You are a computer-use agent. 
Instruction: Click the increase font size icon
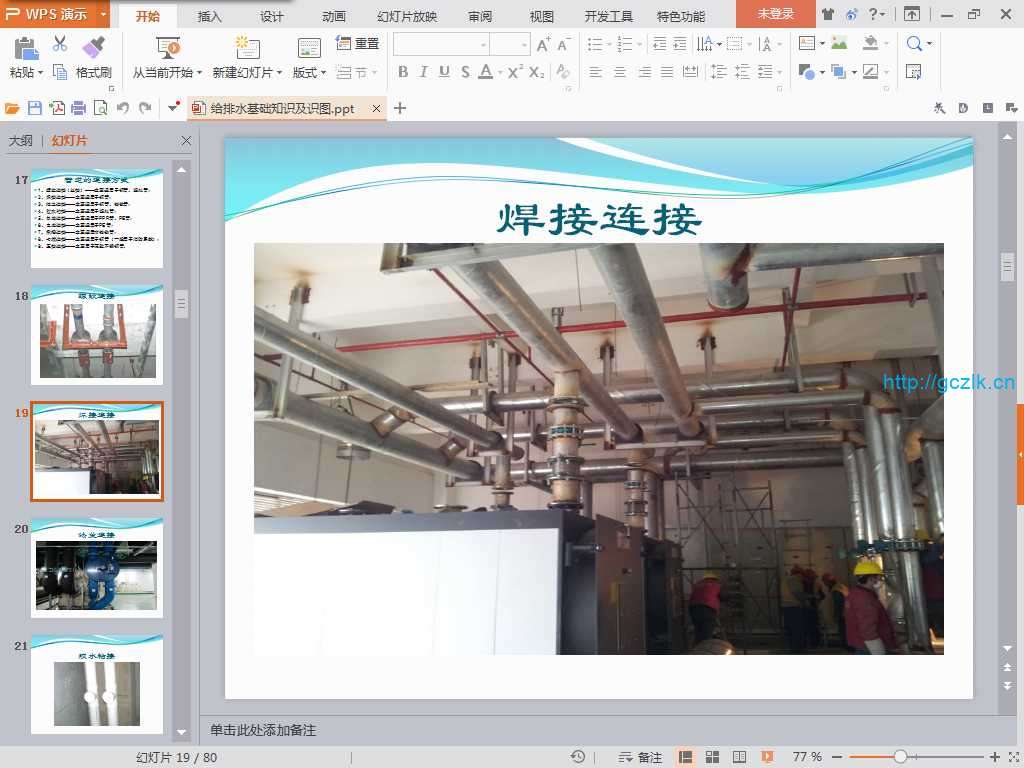[543, 44]
